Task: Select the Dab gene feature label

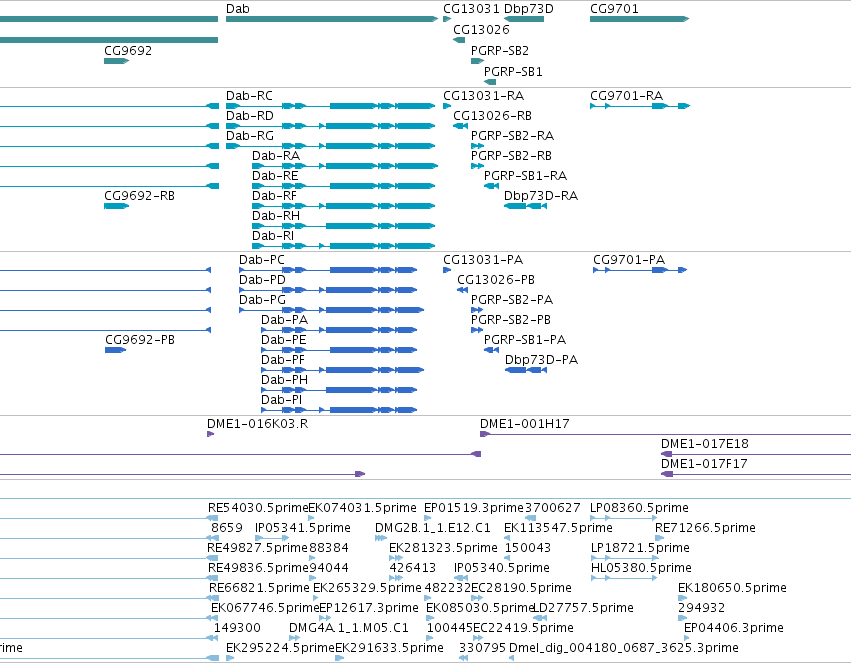Action: pos(238,9)
